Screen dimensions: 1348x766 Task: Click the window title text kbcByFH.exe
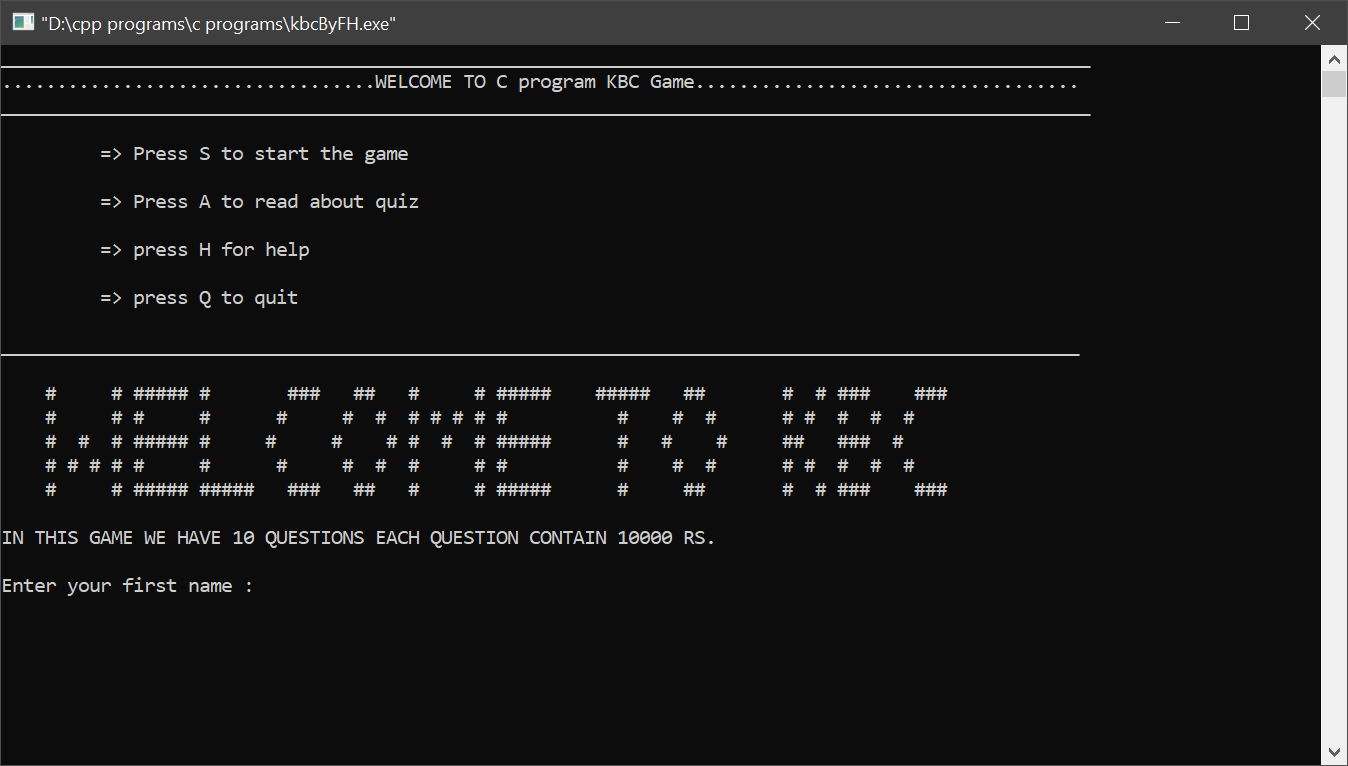coord(219,23)
